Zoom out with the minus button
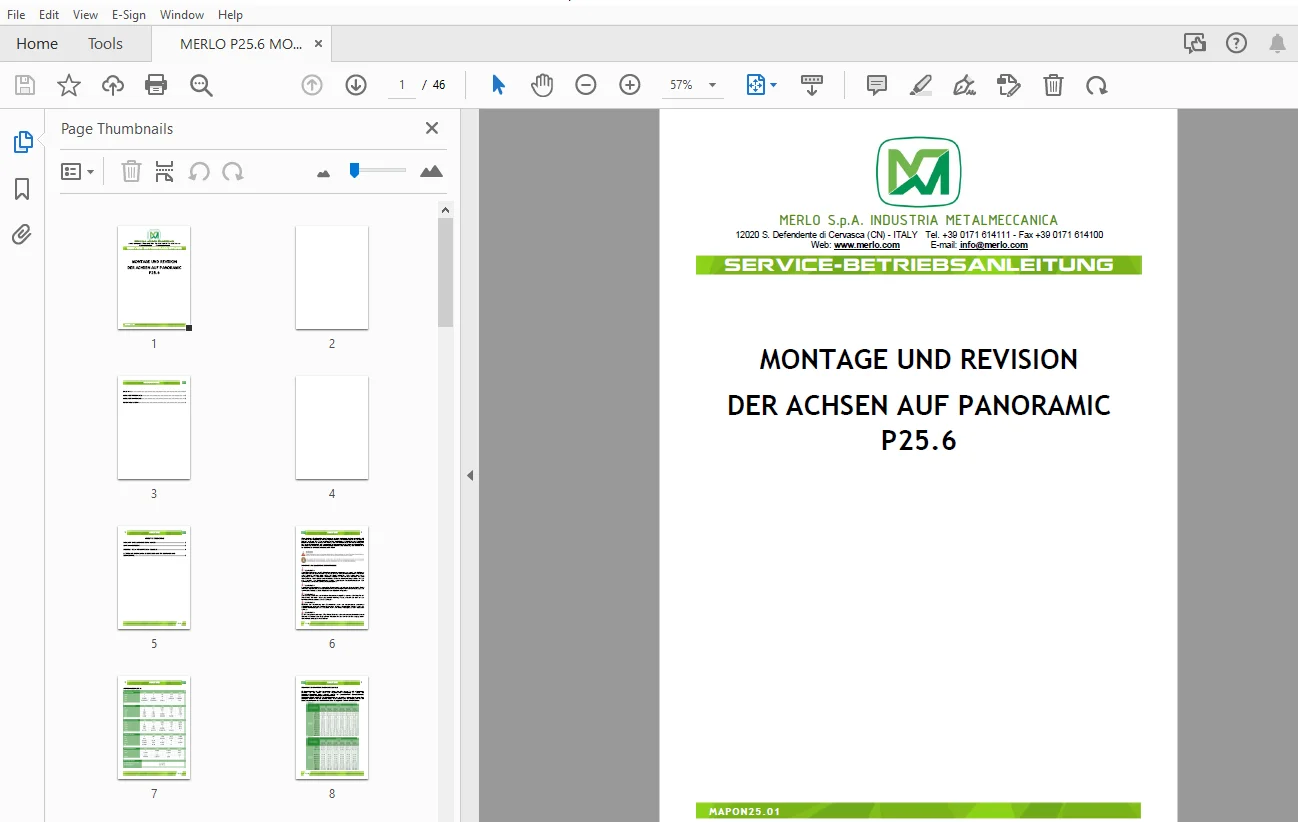Screen dimensions: 1298x822 (x=586, y=85)
